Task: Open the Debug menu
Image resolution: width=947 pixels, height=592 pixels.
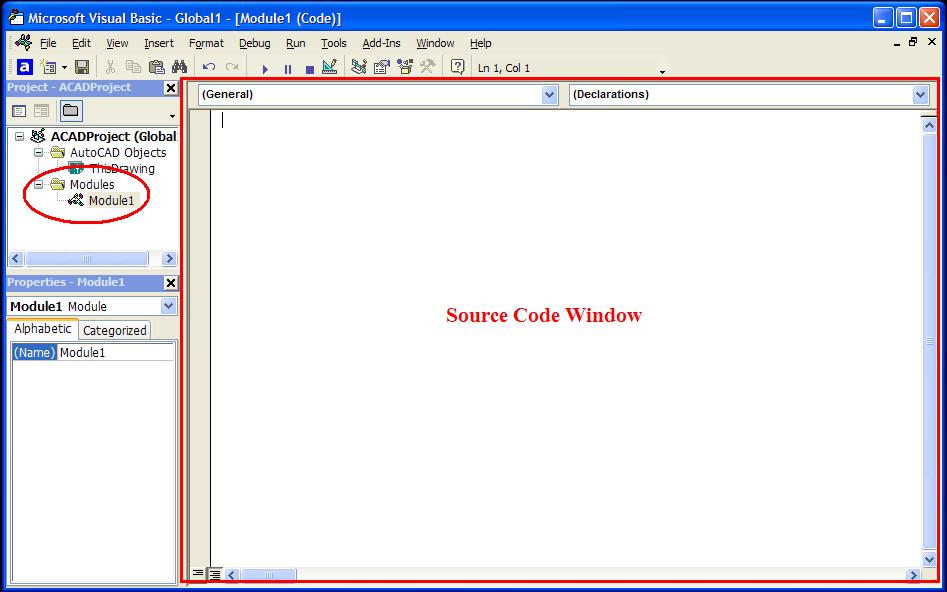Action: coord(254,43)
